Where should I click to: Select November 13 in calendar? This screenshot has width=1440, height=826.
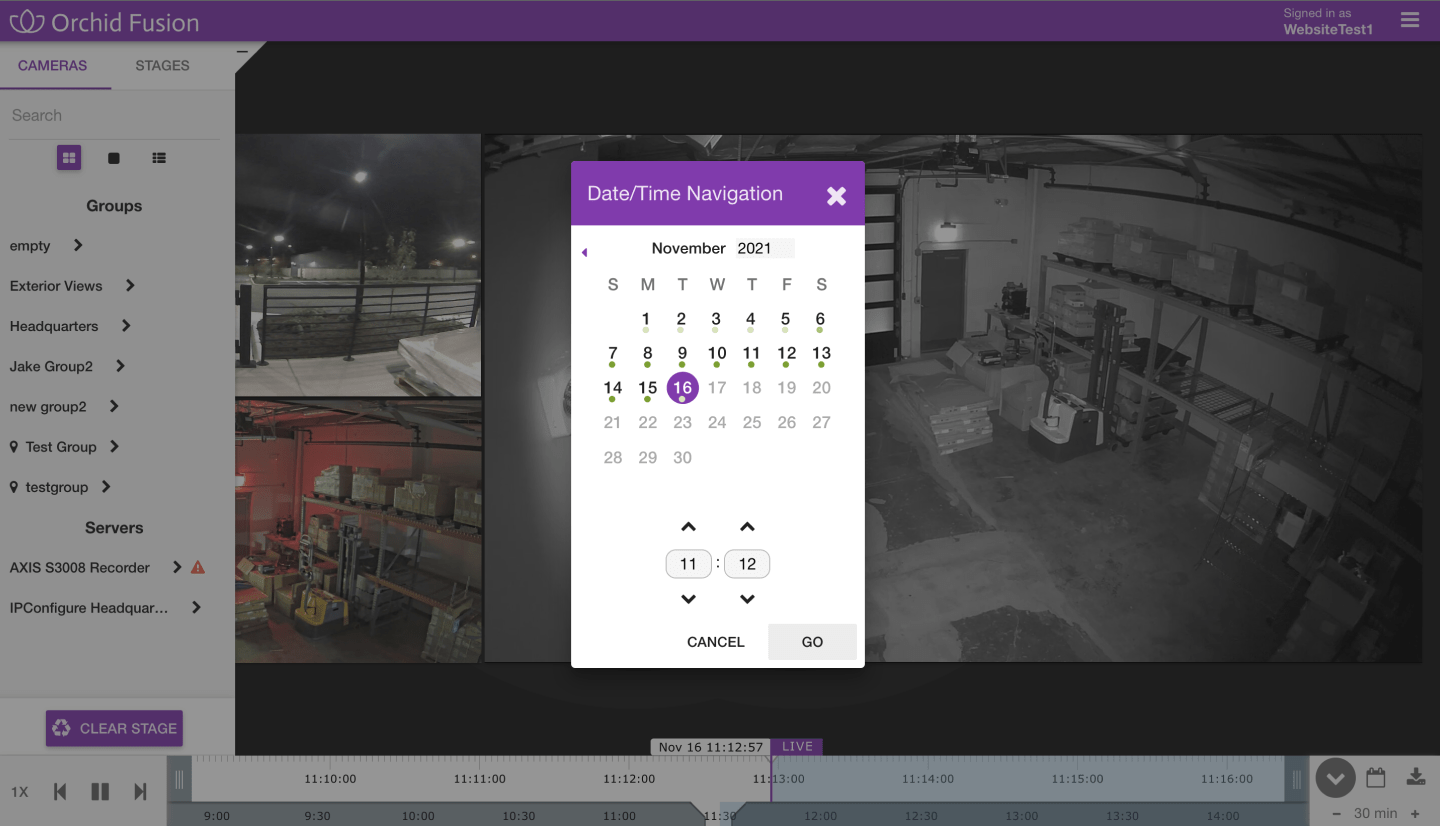[x=821, y=353]
